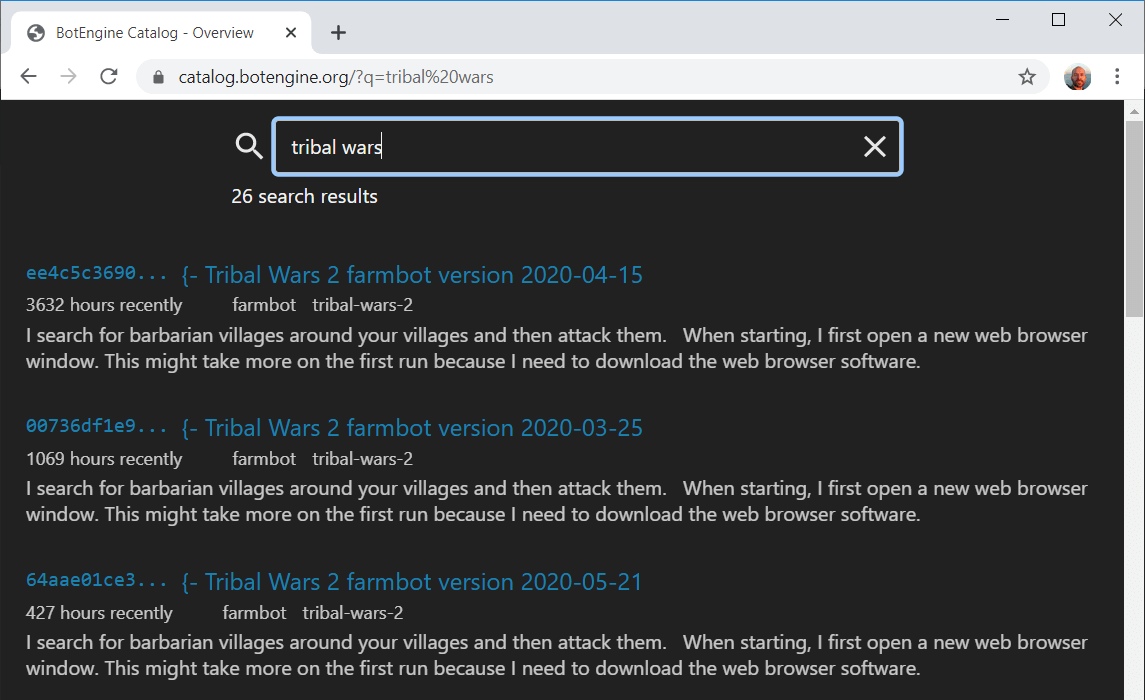Click the browser forward arrow
Screen dimensions: 1145x700
pos(69,76)
